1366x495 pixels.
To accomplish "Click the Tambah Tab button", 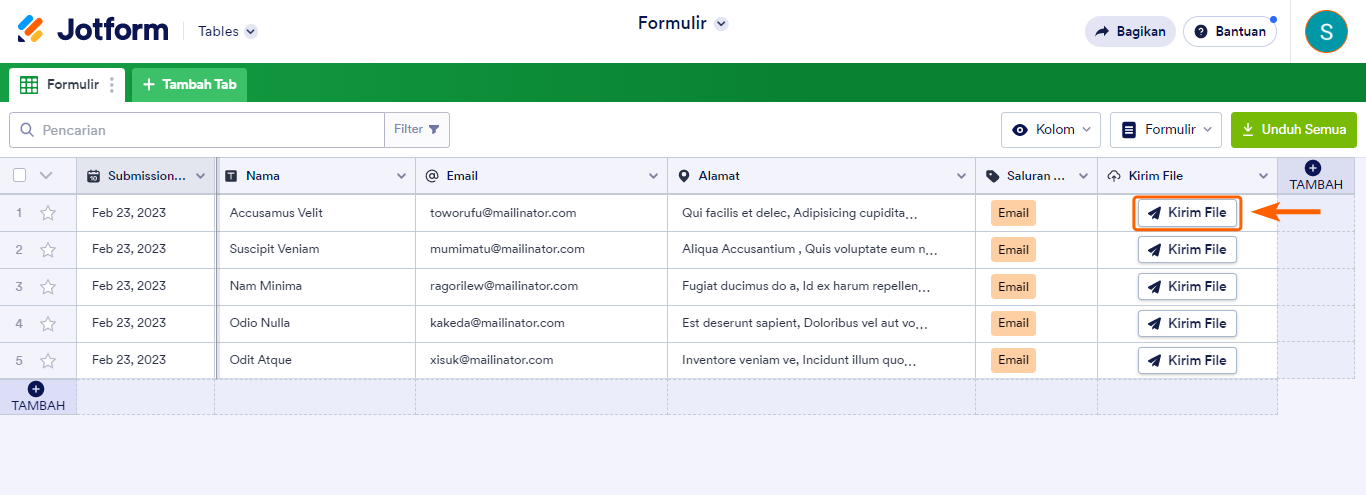I will 190,85.
